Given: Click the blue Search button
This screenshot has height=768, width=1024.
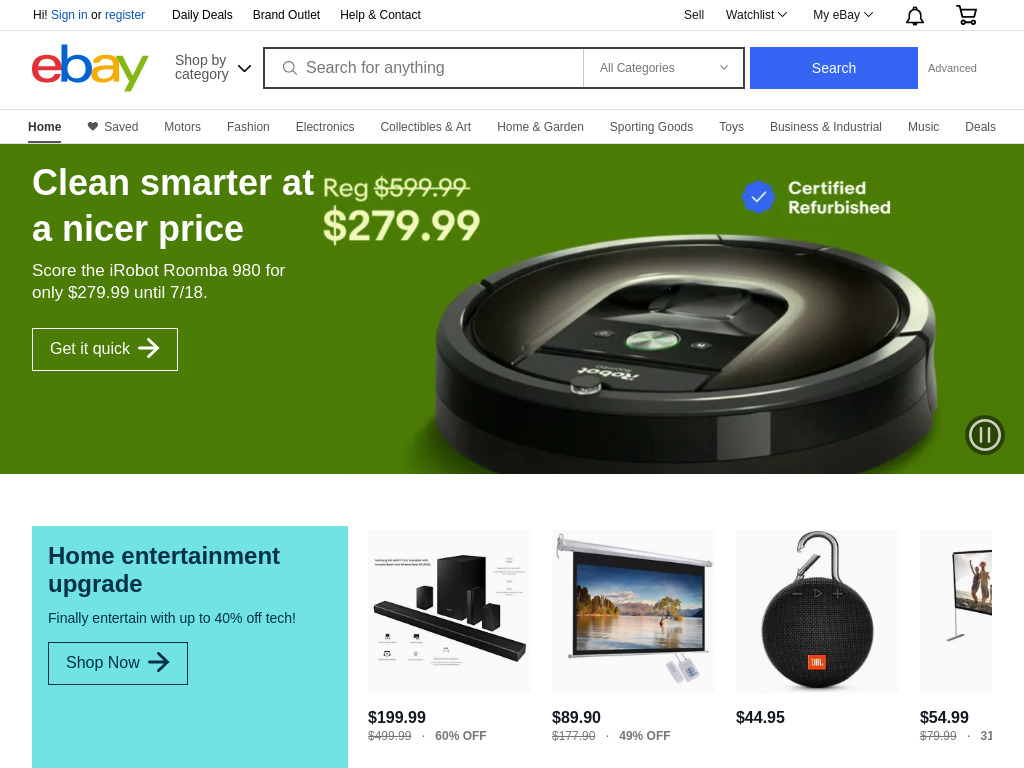Looking at the screenshot, I should (x=833, y=68).
